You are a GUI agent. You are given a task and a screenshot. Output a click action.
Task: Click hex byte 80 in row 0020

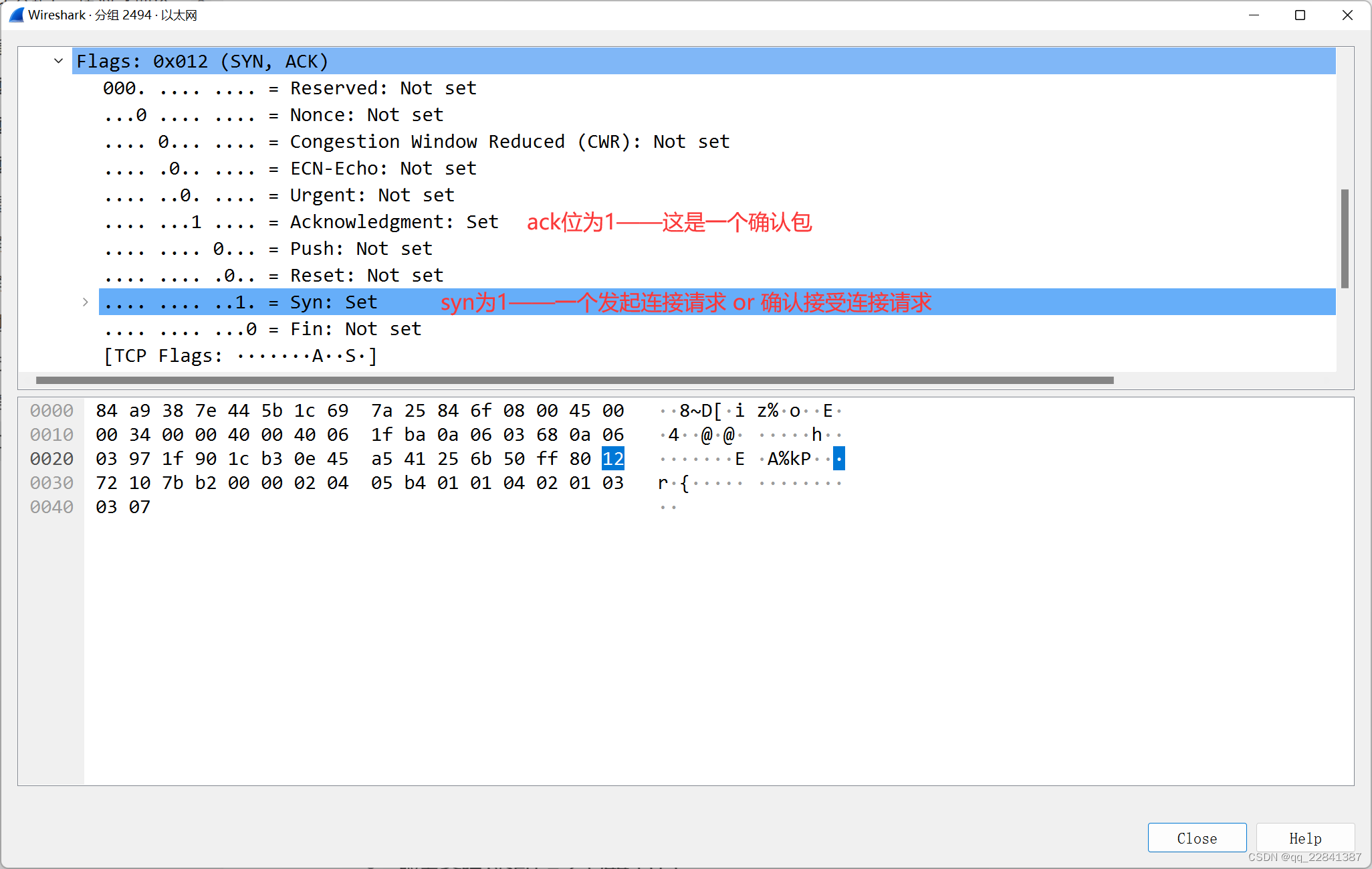point(580,459)
